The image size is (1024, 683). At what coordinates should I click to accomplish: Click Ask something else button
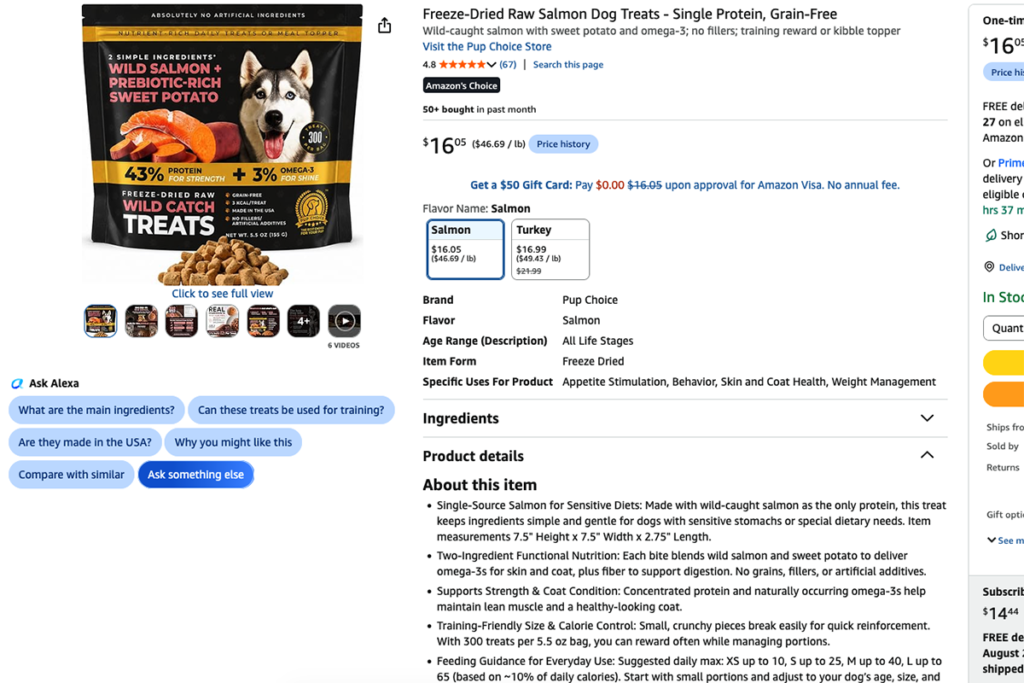coord(196,475)
